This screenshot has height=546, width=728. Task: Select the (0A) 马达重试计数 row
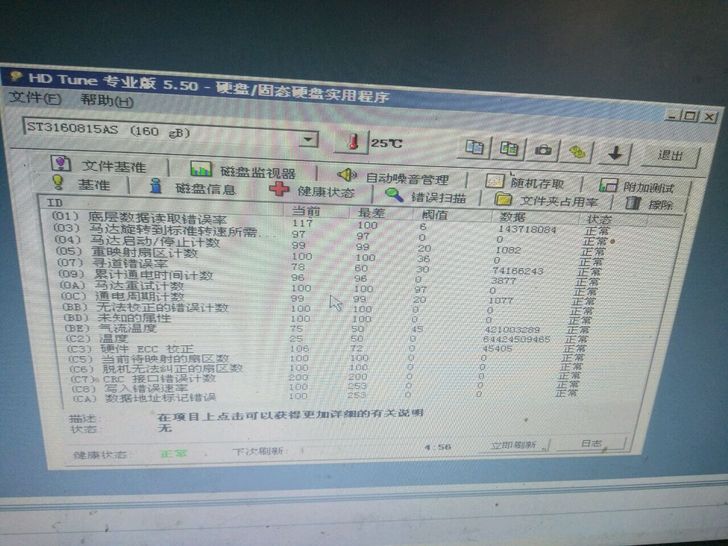(329, 287)
